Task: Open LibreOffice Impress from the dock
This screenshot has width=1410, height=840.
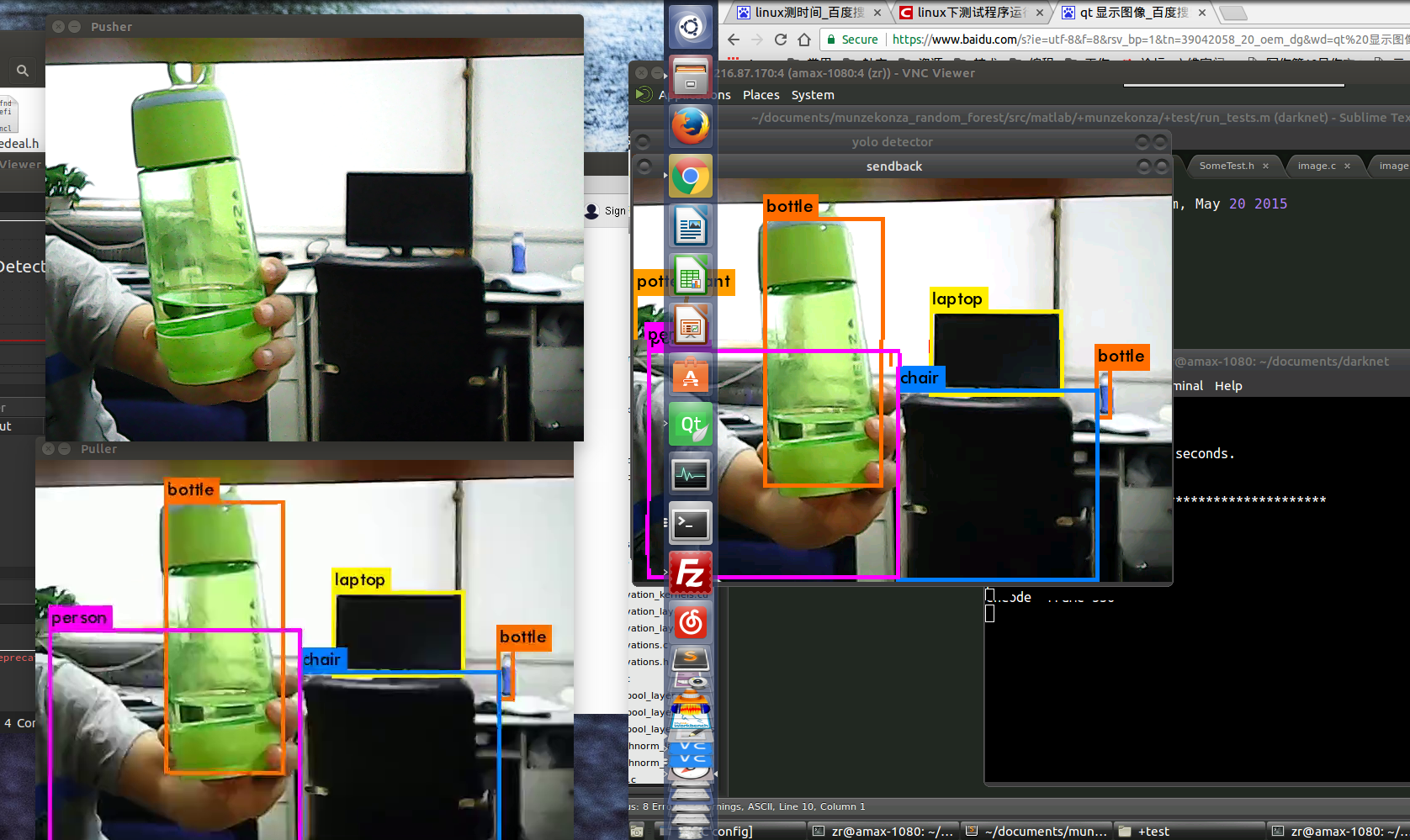Action: point(691,325)
